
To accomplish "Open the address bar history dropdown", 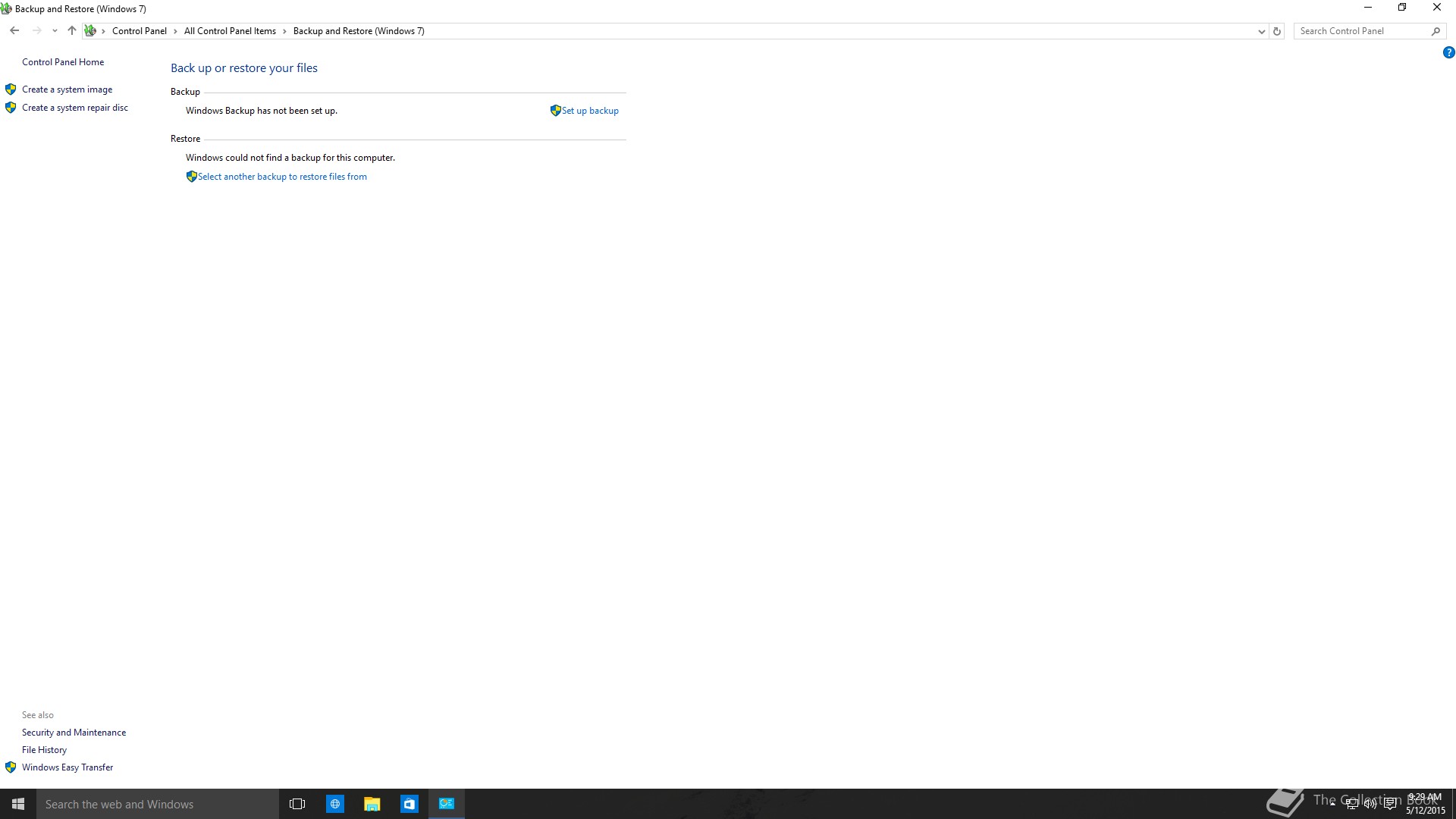I will point(1261,31).
